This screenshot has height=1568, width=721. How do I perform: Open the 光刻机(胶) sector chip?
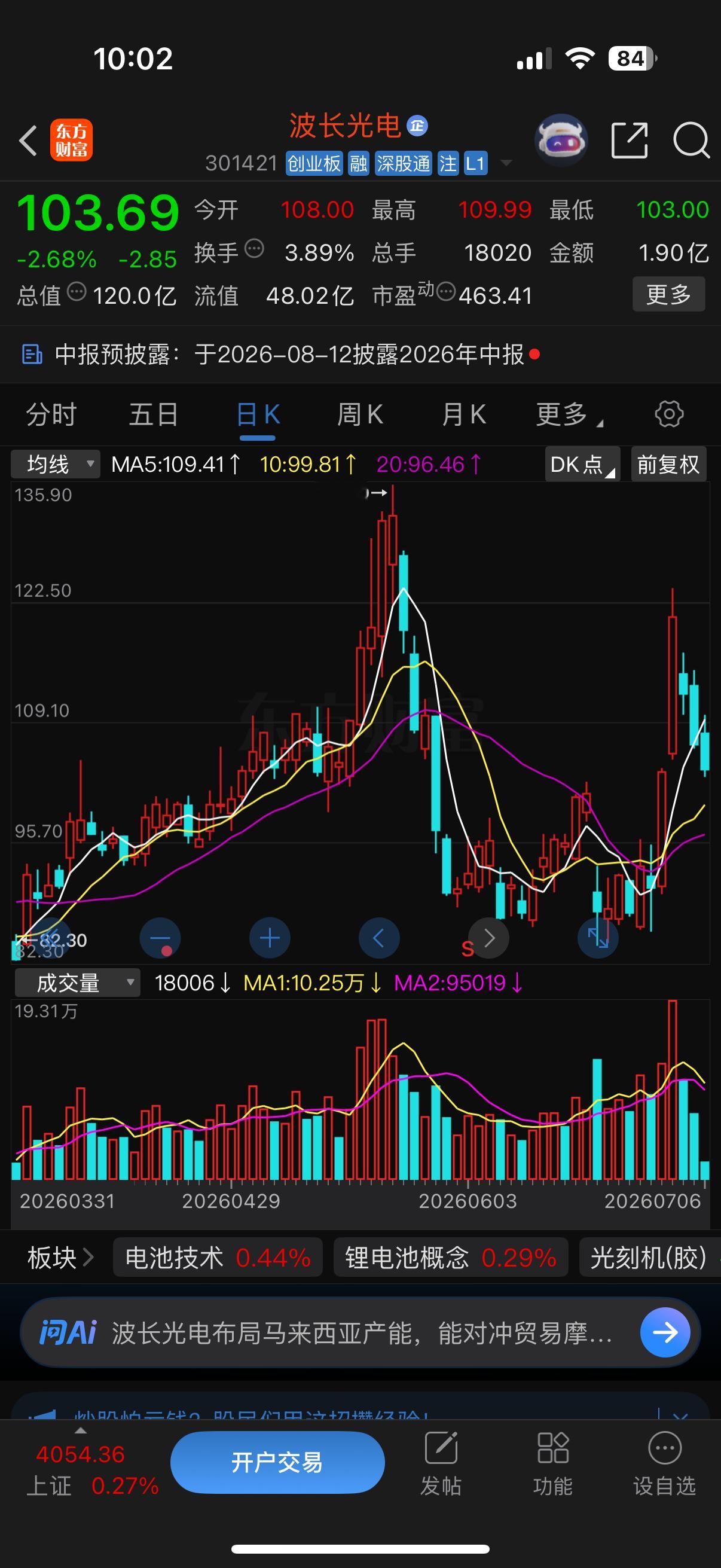(649, 1257)
